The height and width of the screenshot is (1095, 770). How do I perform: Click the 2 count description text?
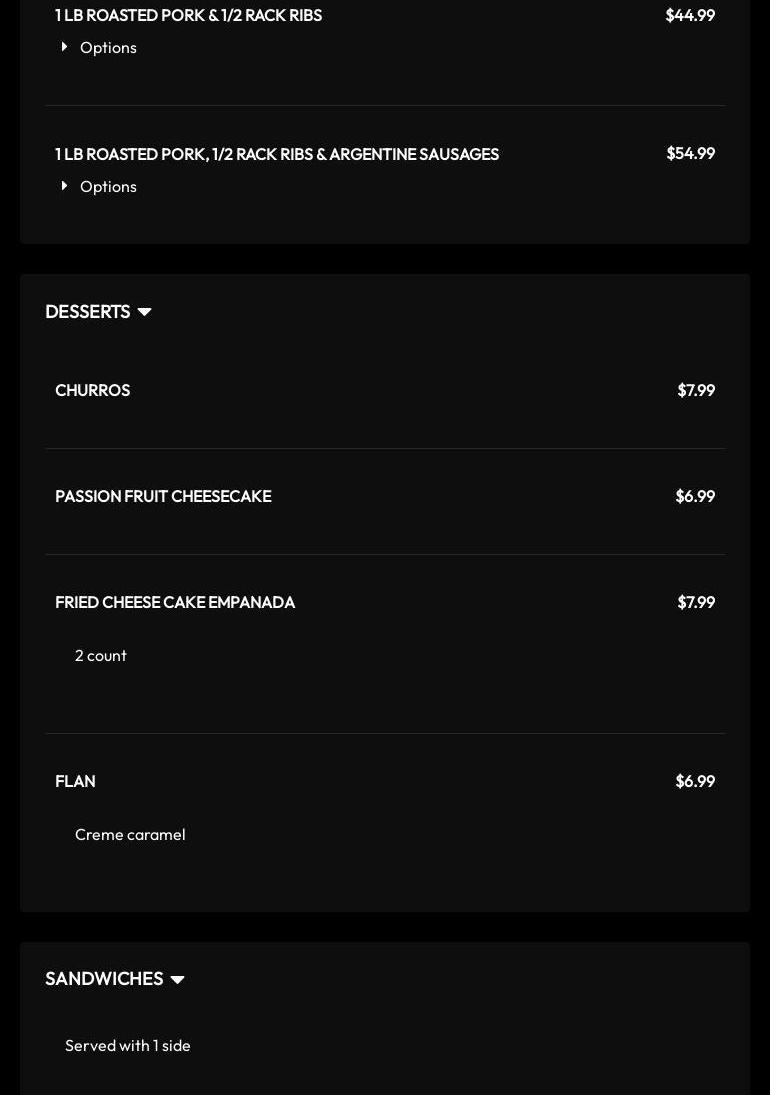[x=101, y=656]
